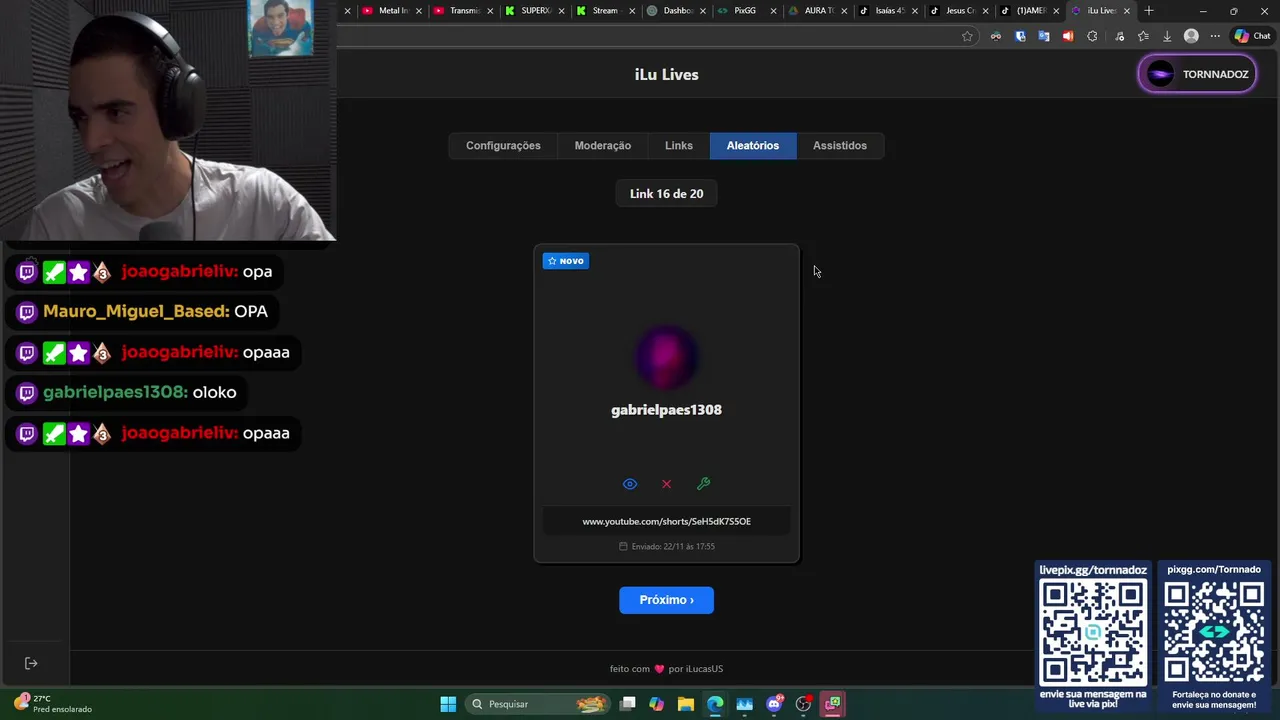1280x720 pixels.
Task: Open the Configurações tab
Action: pyautogui.click(x=503, y=146)
